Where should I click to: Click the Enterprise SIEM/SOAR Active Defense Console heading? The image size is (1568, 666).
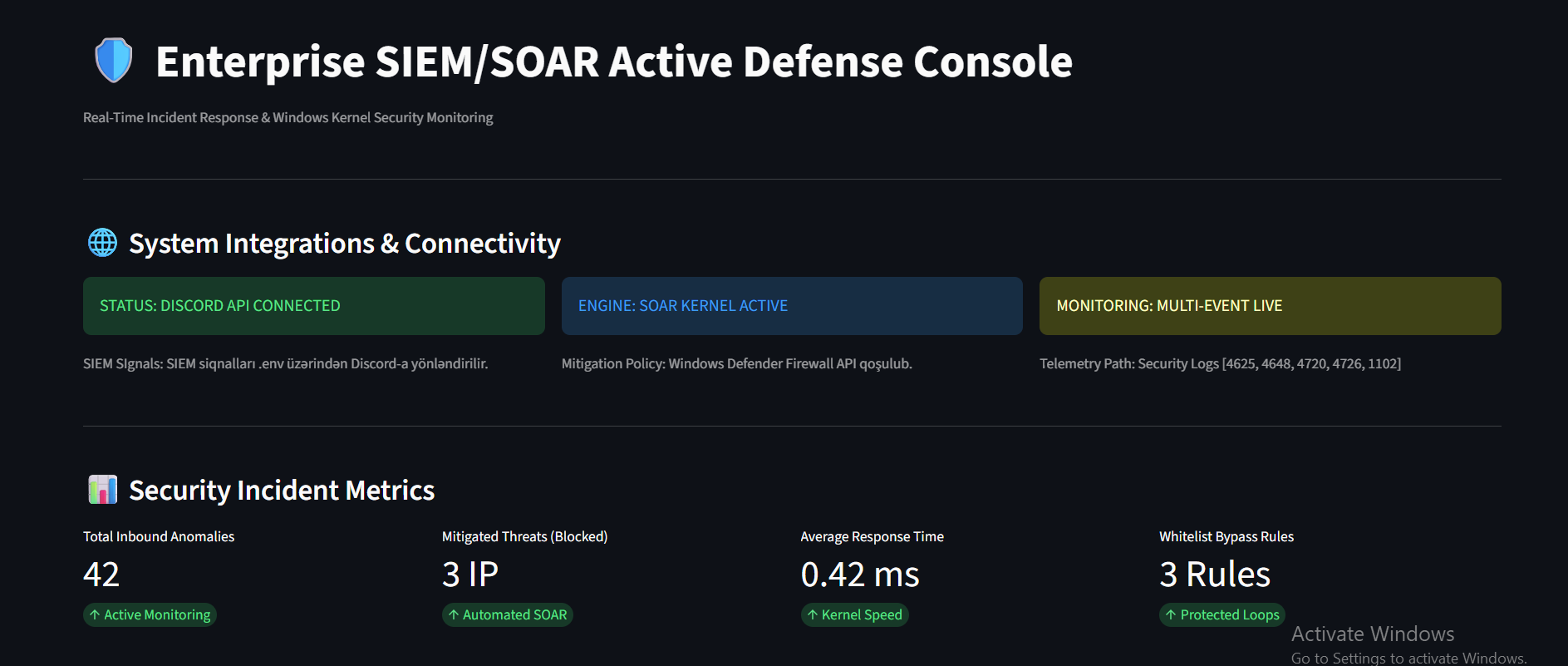coord(614,62)
